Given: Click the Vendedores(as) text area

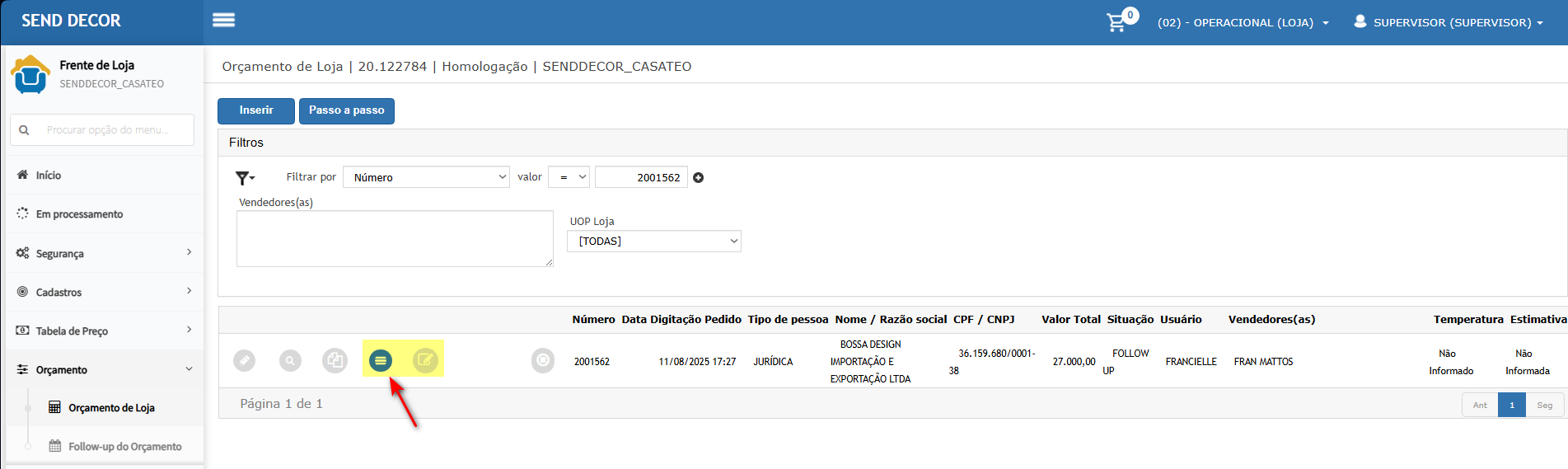Looking at the screenshot, I should [x=395, y=239].
